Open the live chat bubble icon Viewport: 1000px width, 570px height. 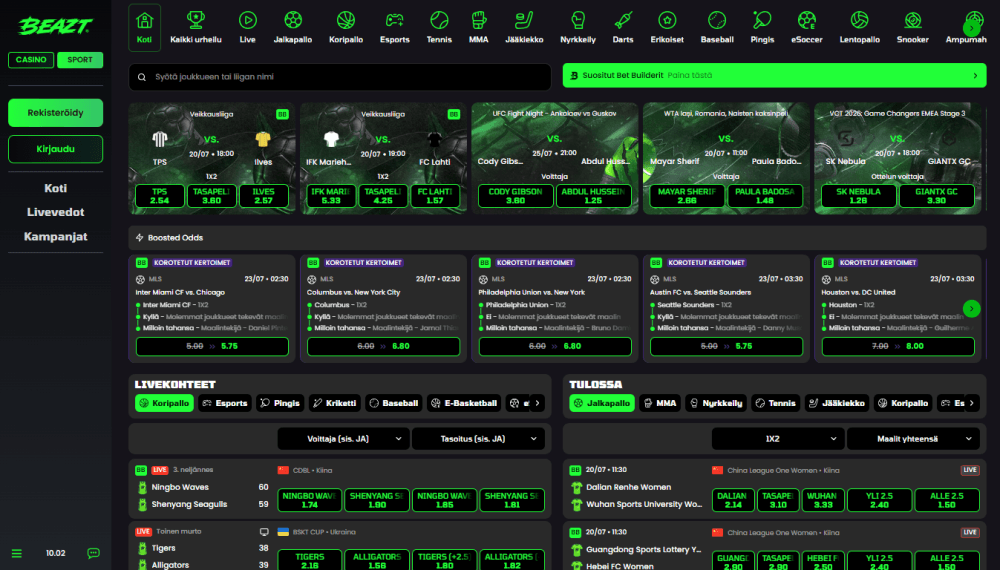coord(93,553)
